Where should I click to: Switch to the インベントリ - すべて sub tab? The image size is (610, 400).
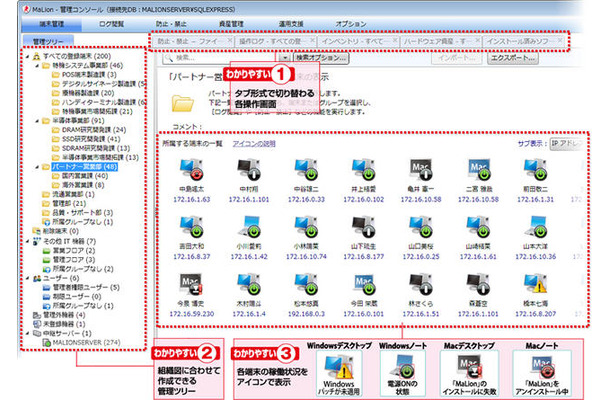tap(359, 41)
